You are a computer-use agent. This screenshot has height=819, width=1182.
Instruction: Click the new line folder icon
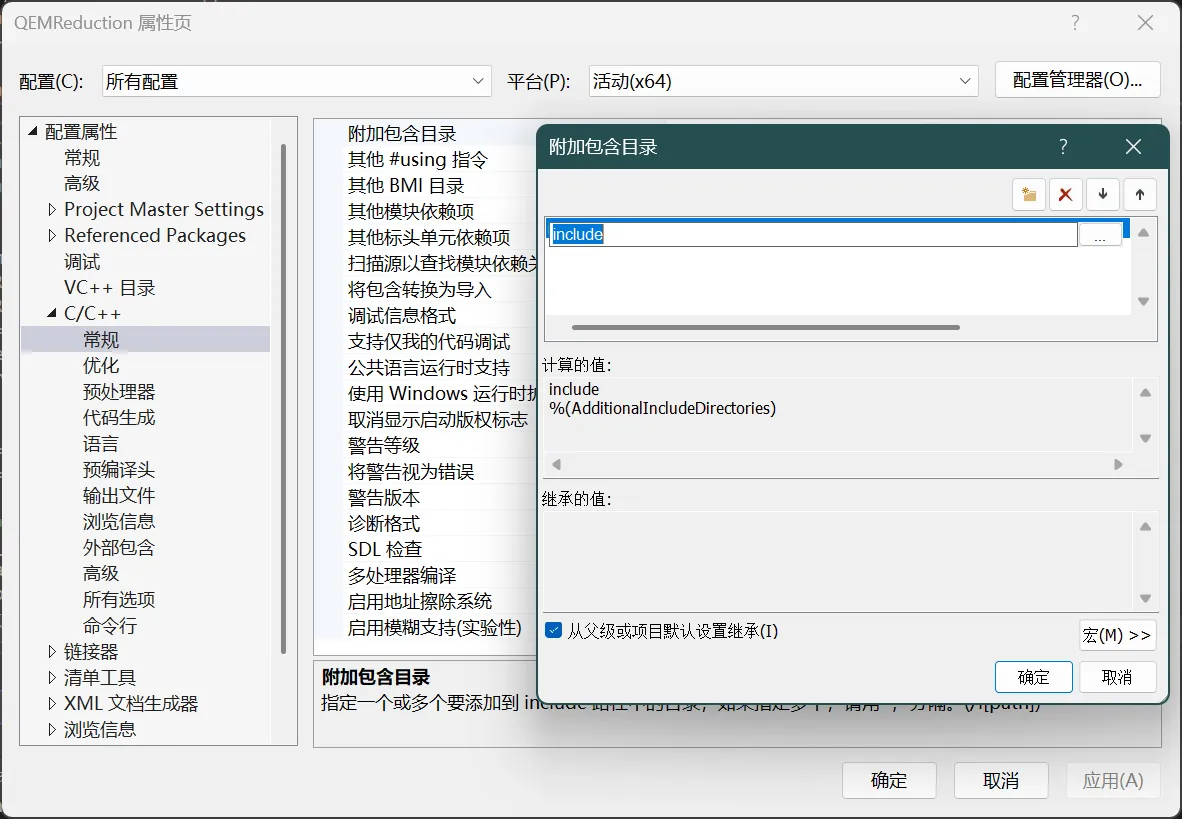[x=1028, y=195]
